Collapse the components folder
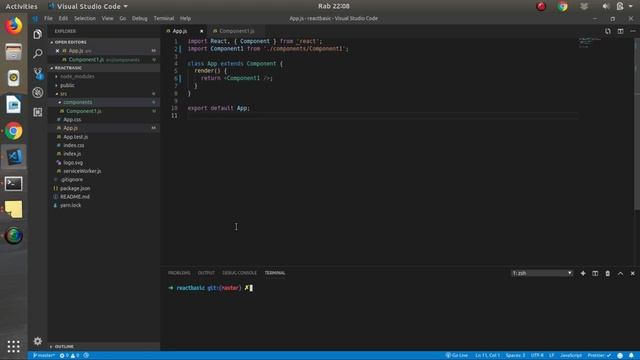 pyautogui.click(x=78, y=102)
